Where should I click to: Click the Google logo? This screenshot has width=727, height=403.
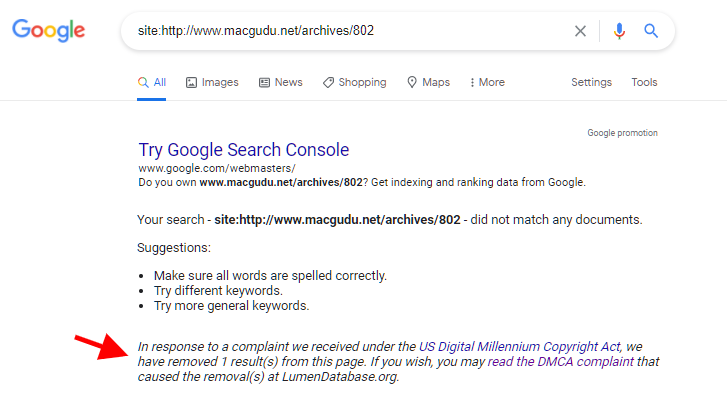pos(48,30)
